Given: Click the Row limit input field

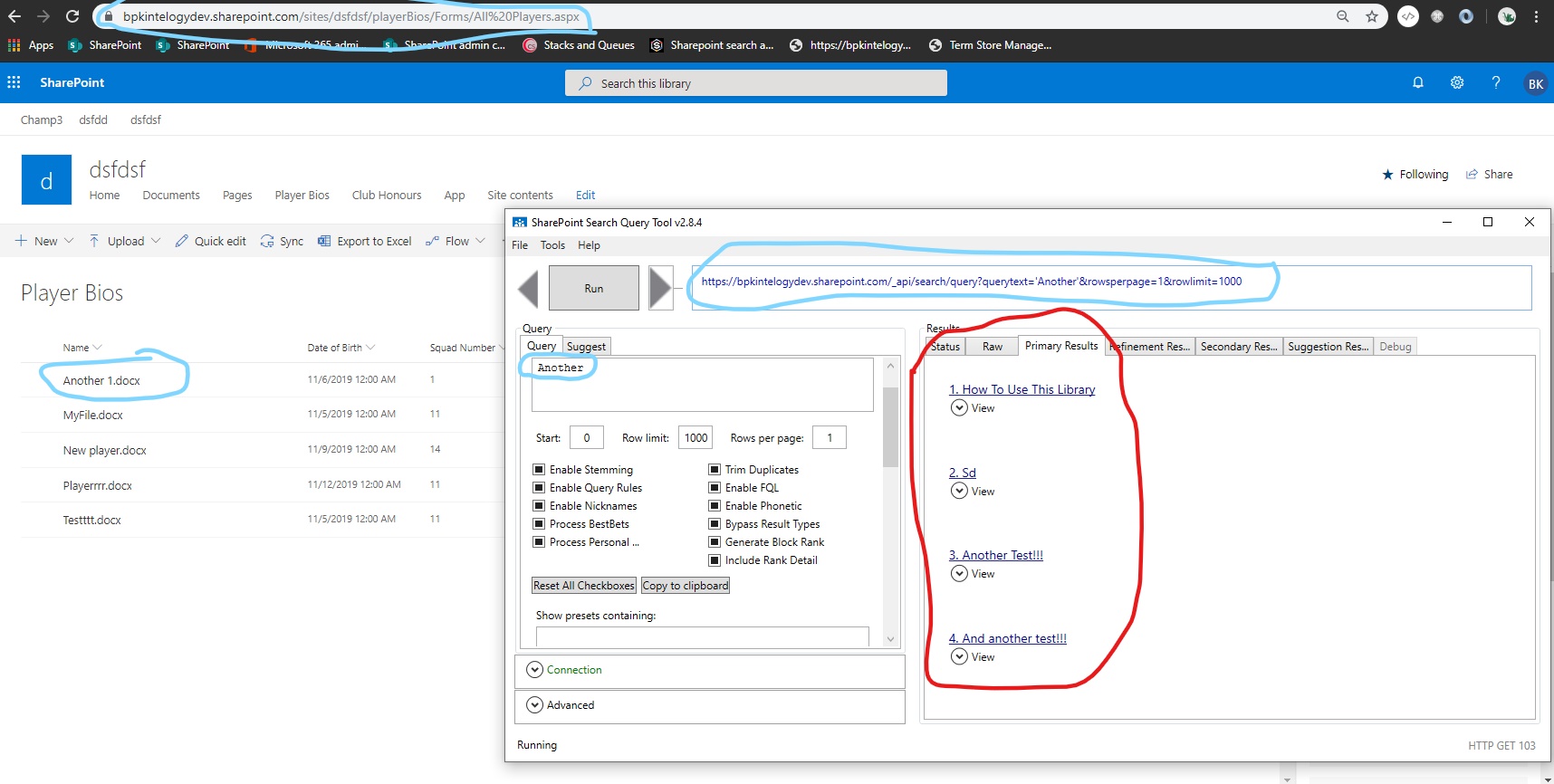Looking at the screenshot, I should click(695, 438).
